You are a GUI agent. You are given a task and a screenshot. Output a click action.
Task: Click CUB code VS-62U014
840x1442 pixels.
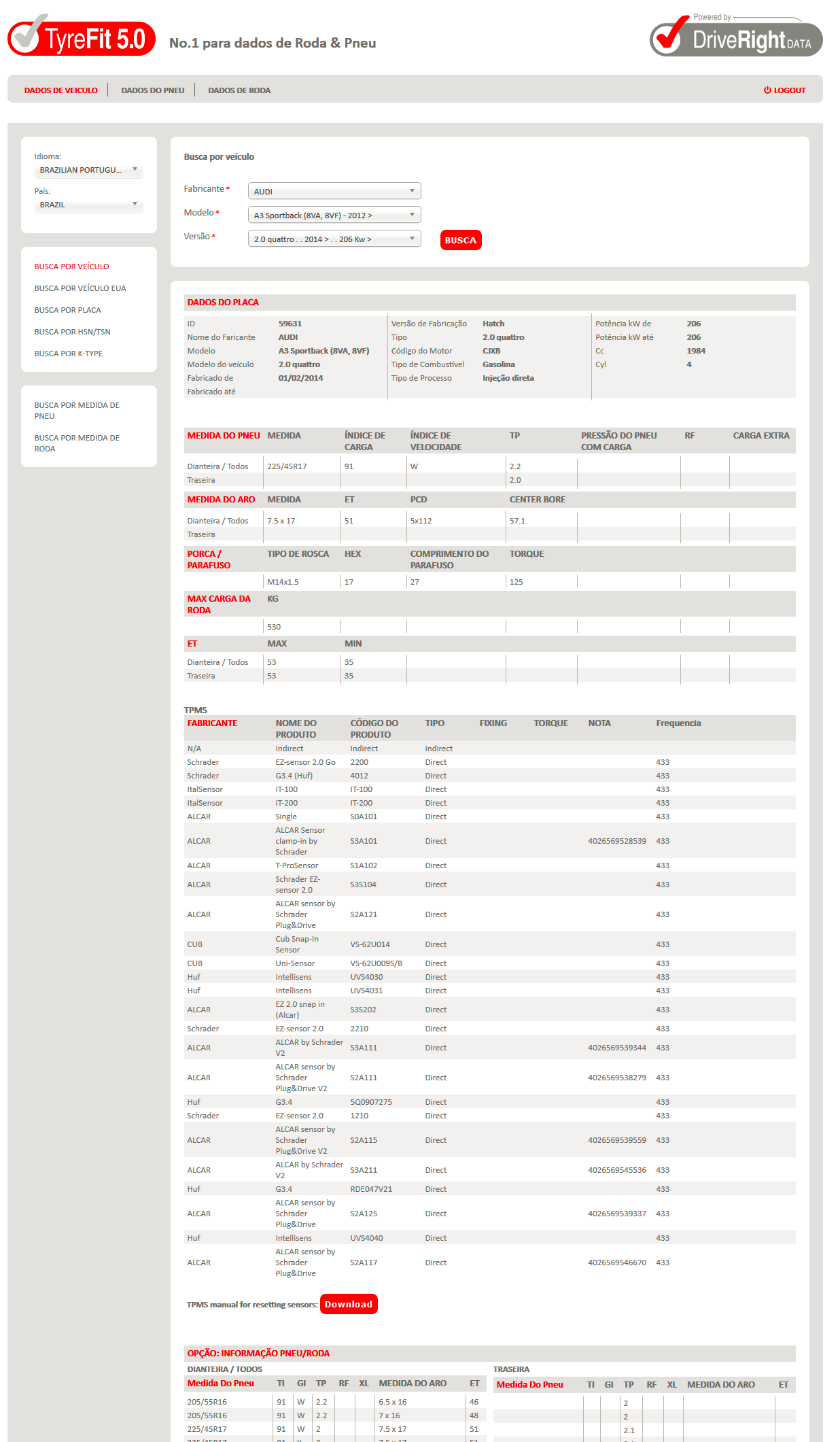pyautogui.click(x=370, y=944)
